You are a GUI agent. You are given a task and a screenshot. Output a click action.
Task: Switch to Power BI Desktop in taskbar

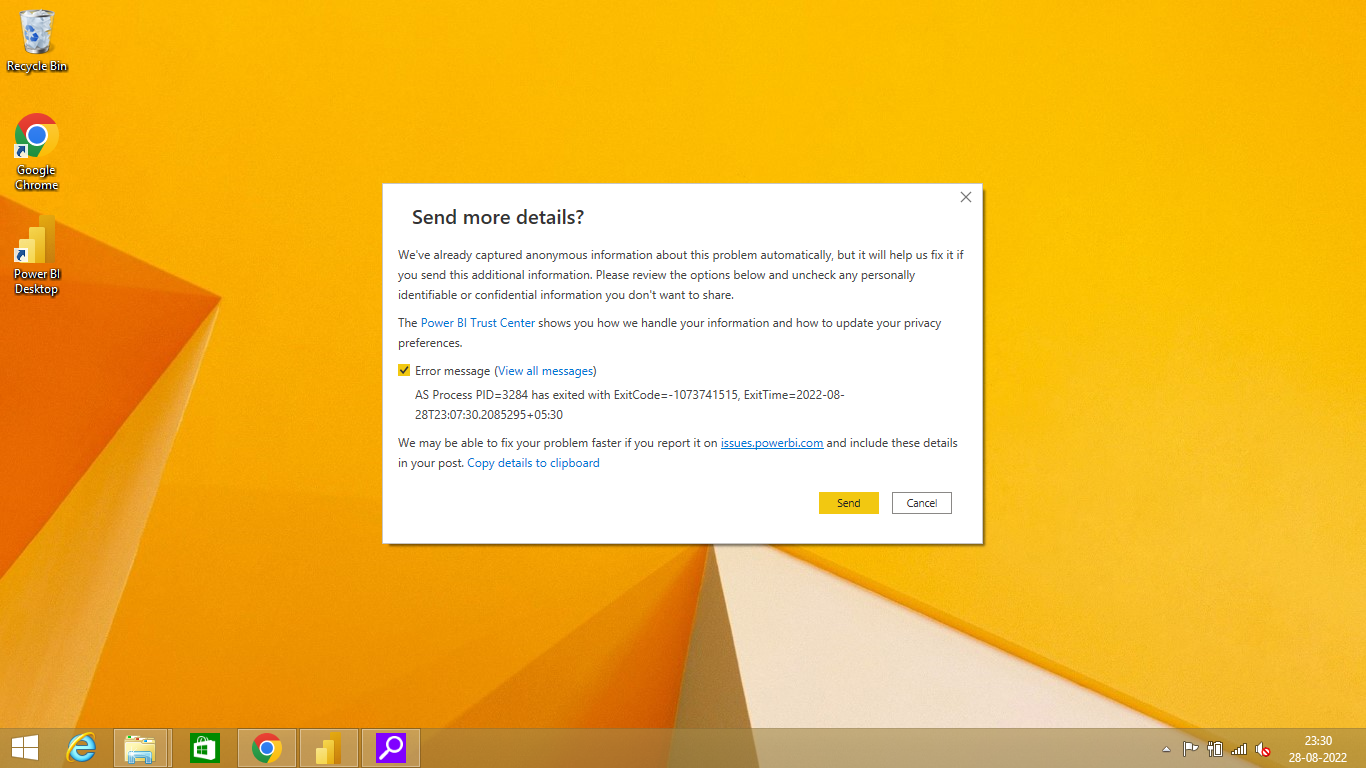[x=328, y=748]
